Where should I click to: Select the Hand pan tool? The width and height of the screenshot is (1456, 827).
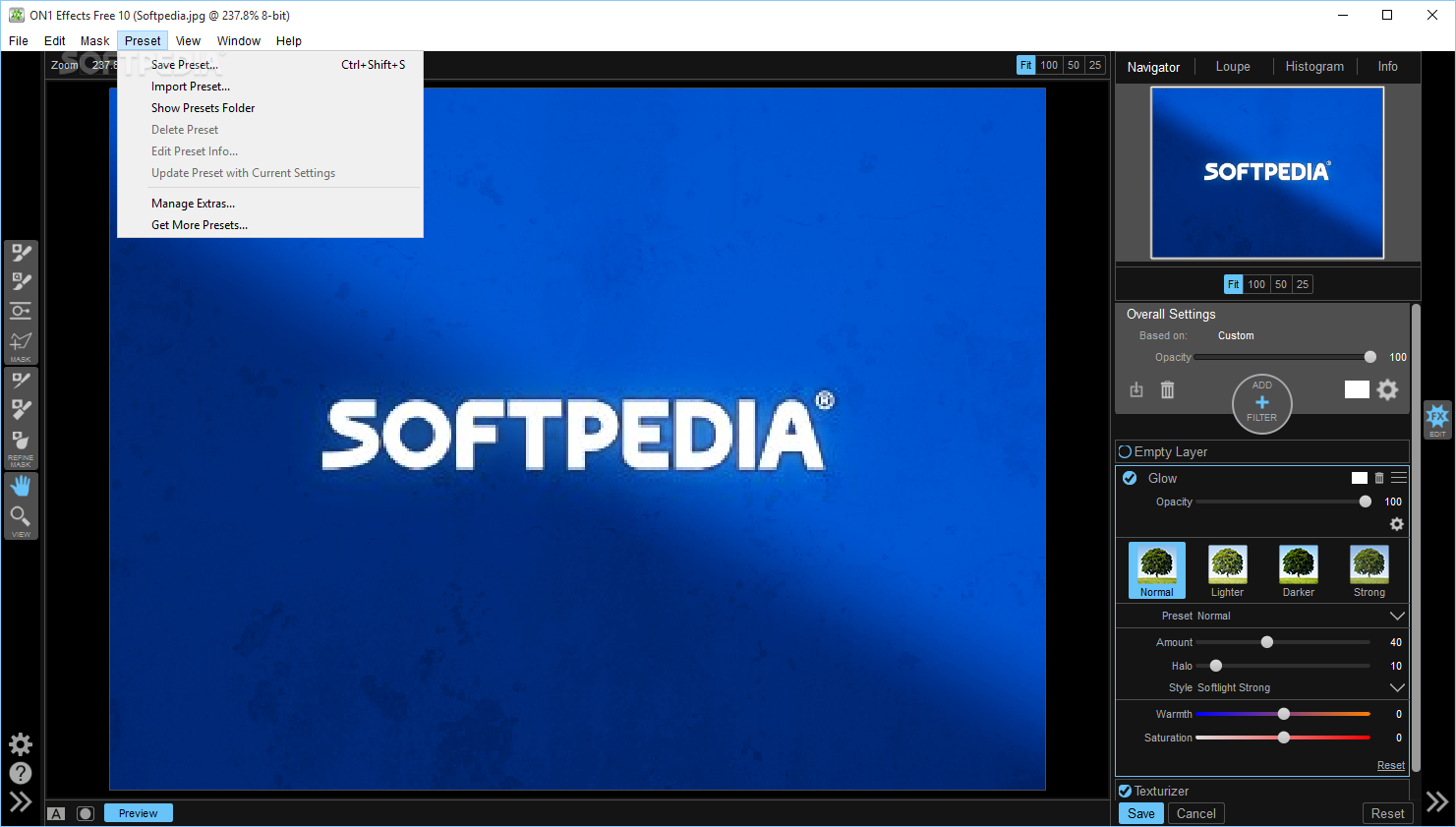(x=21, y=486)
